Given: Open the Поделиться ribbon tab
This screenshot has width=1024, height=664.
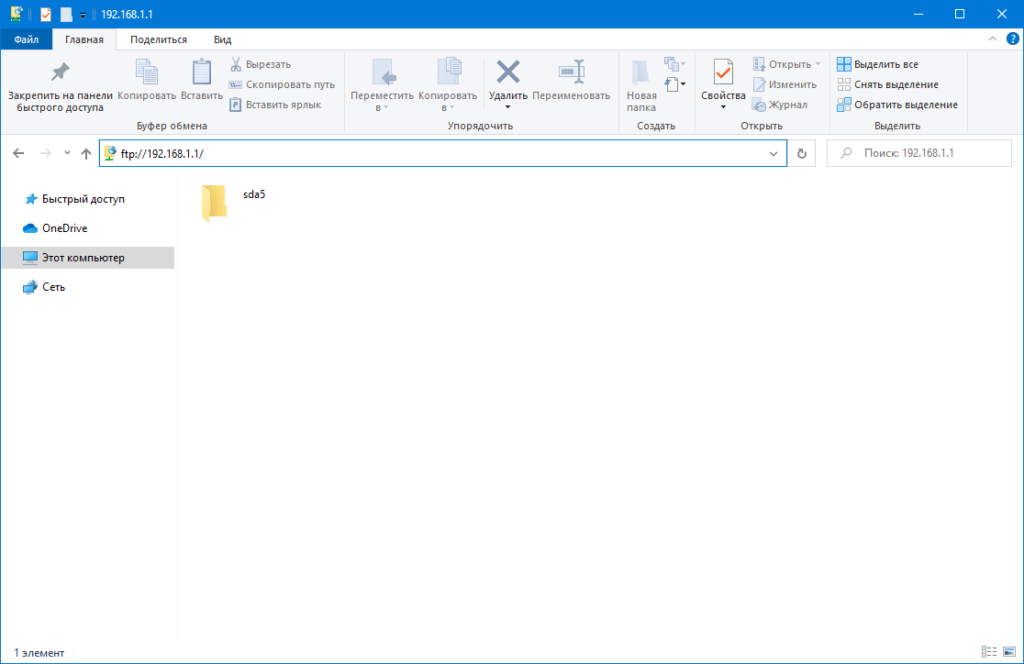Looking at the screenshot, I should click(x=158, y=40).
